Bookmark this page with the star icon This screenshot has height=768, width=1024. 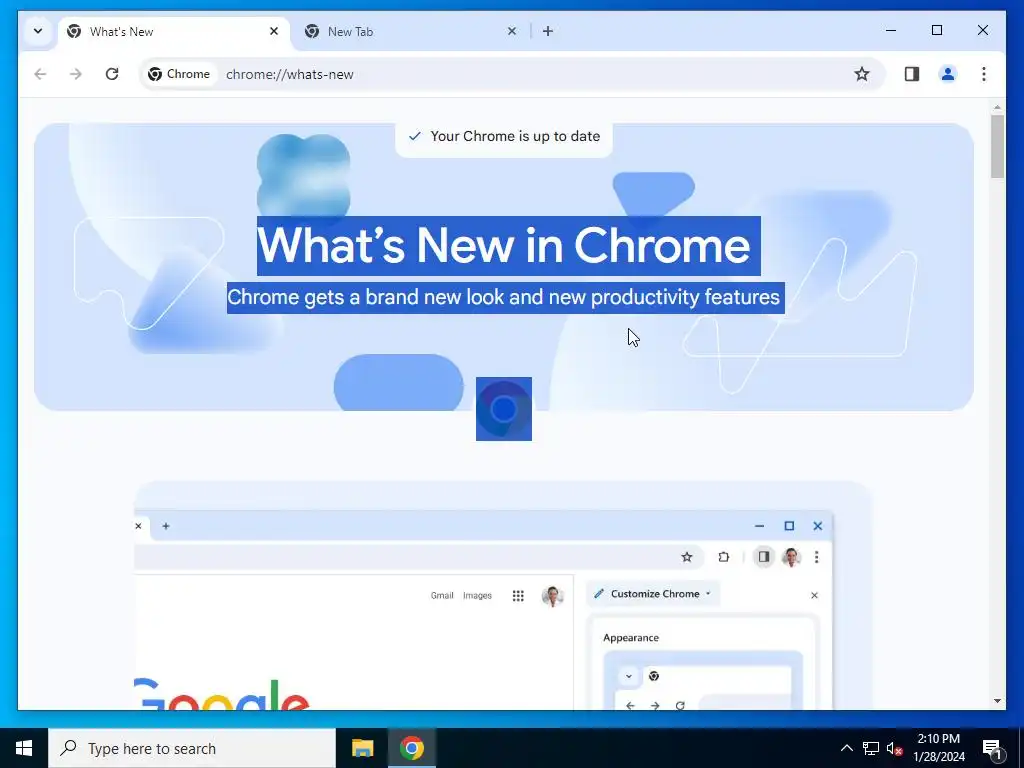point(862,74)
